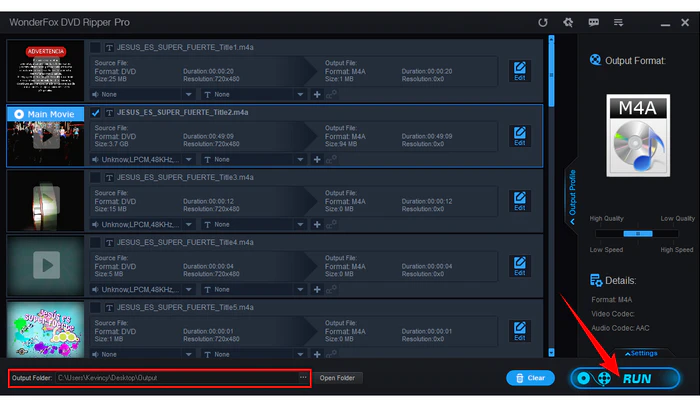The height and width of the screenshot is (407, 700).
Task: Click the Audio Codec: AAC detail text
Action: (x=621, y=328)
